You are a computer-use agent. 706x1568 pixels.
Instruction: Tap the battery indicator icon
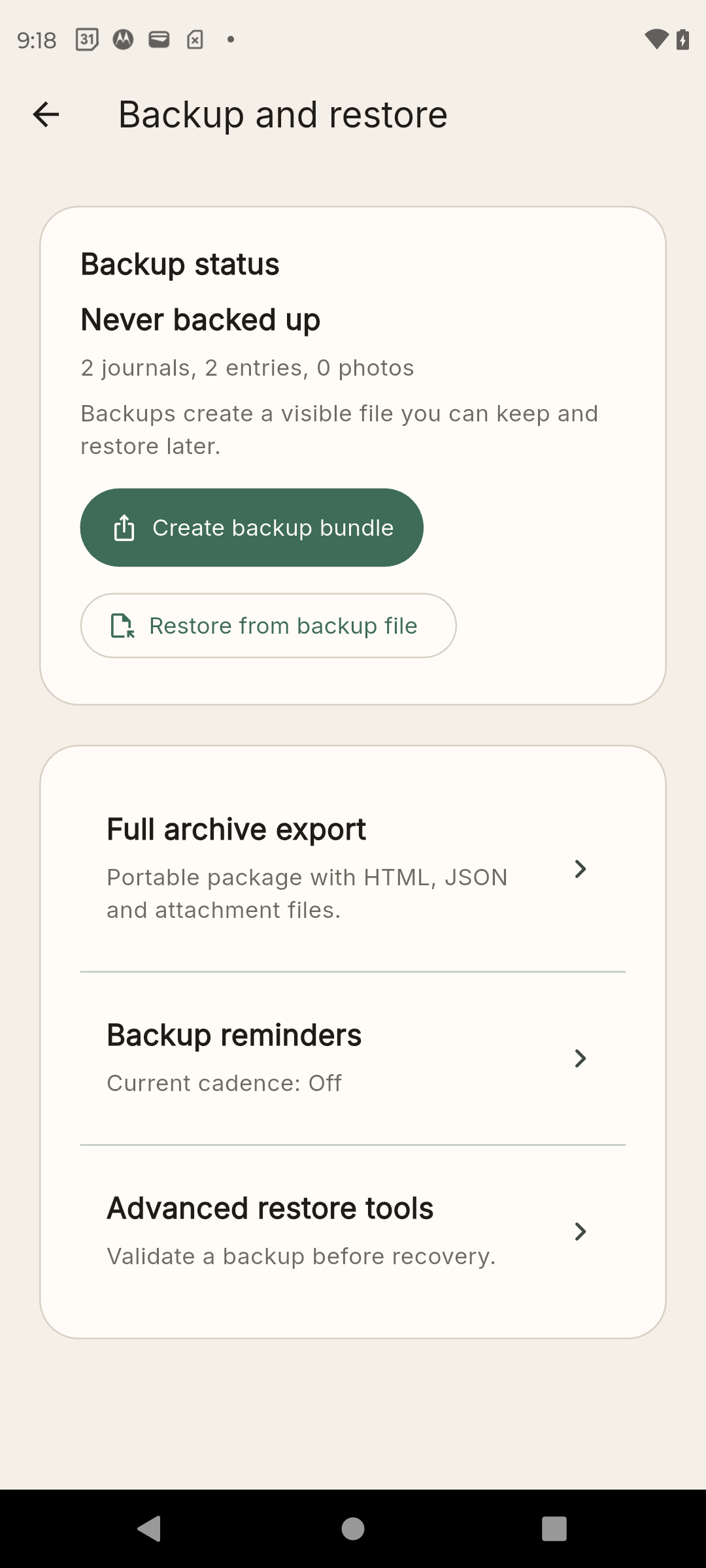coord(682,39)
